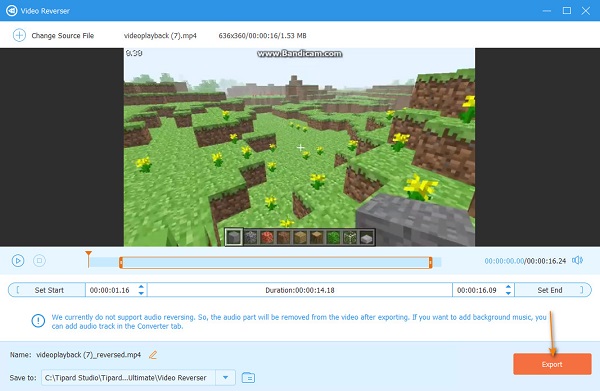Increase end time with up arrow
This screenshot has height=391, width=600.
(508, 287)
